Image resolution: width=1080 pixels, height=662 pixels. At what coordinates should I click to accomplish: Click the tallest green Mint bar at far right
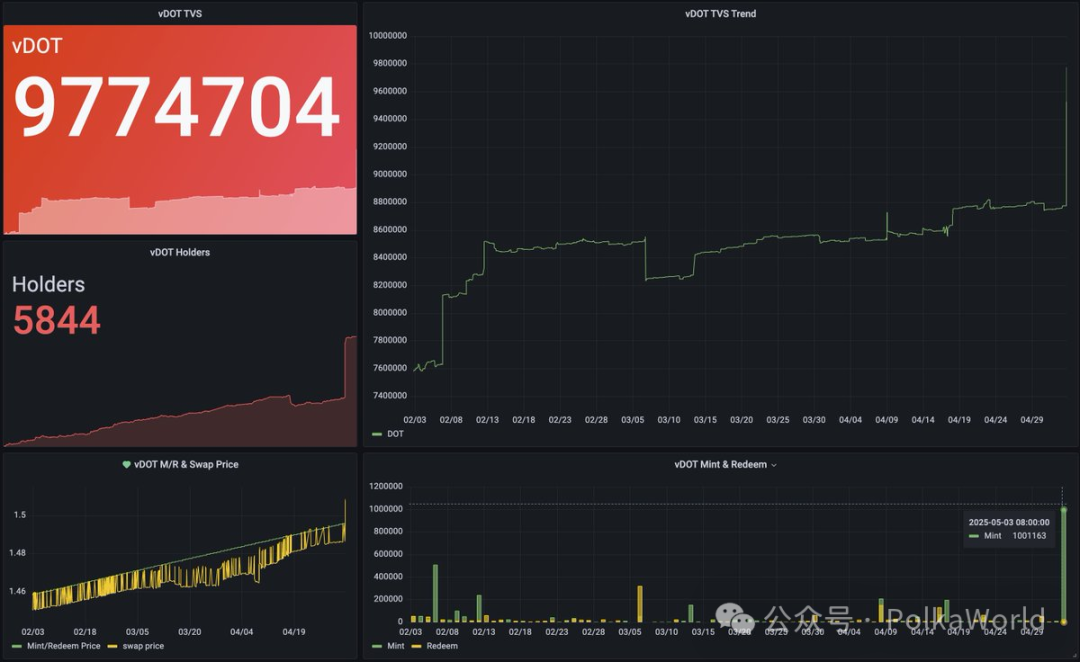coord(1063,565)
